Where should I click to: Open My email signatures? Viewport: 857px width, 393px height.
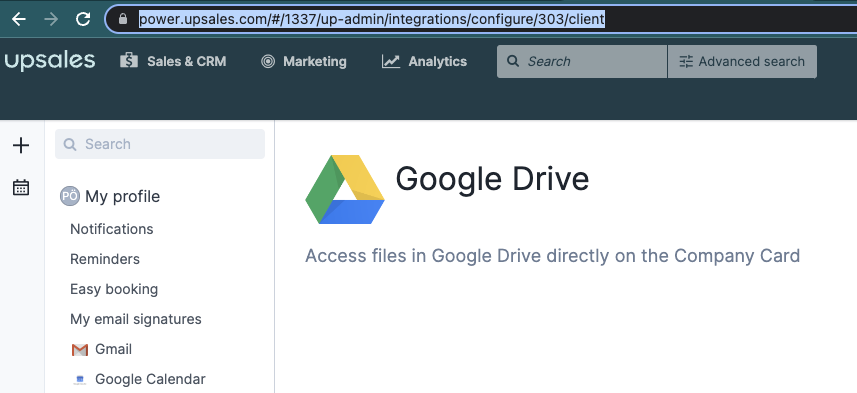pos(136,319)
